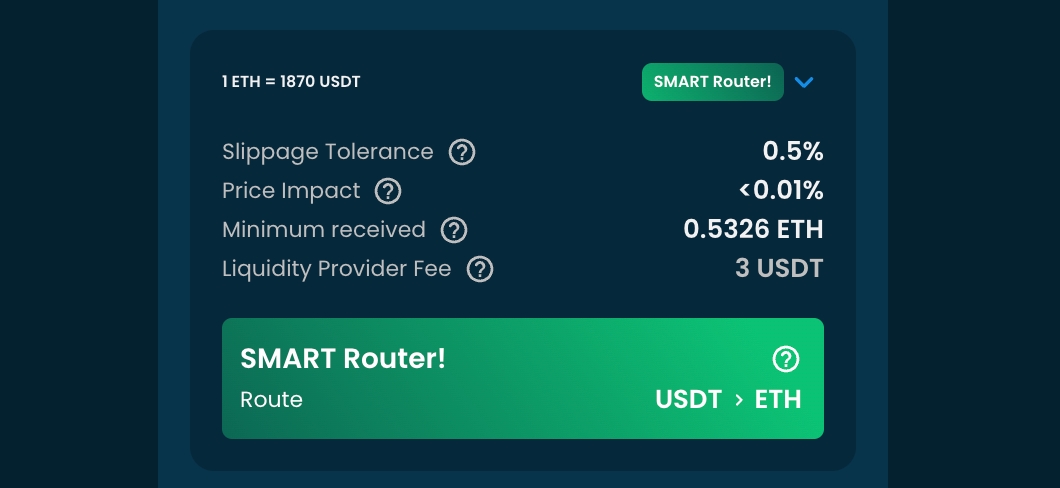
Task: Click the 0.5326 ETH minimum received amount
Action: tap(753, 230)
